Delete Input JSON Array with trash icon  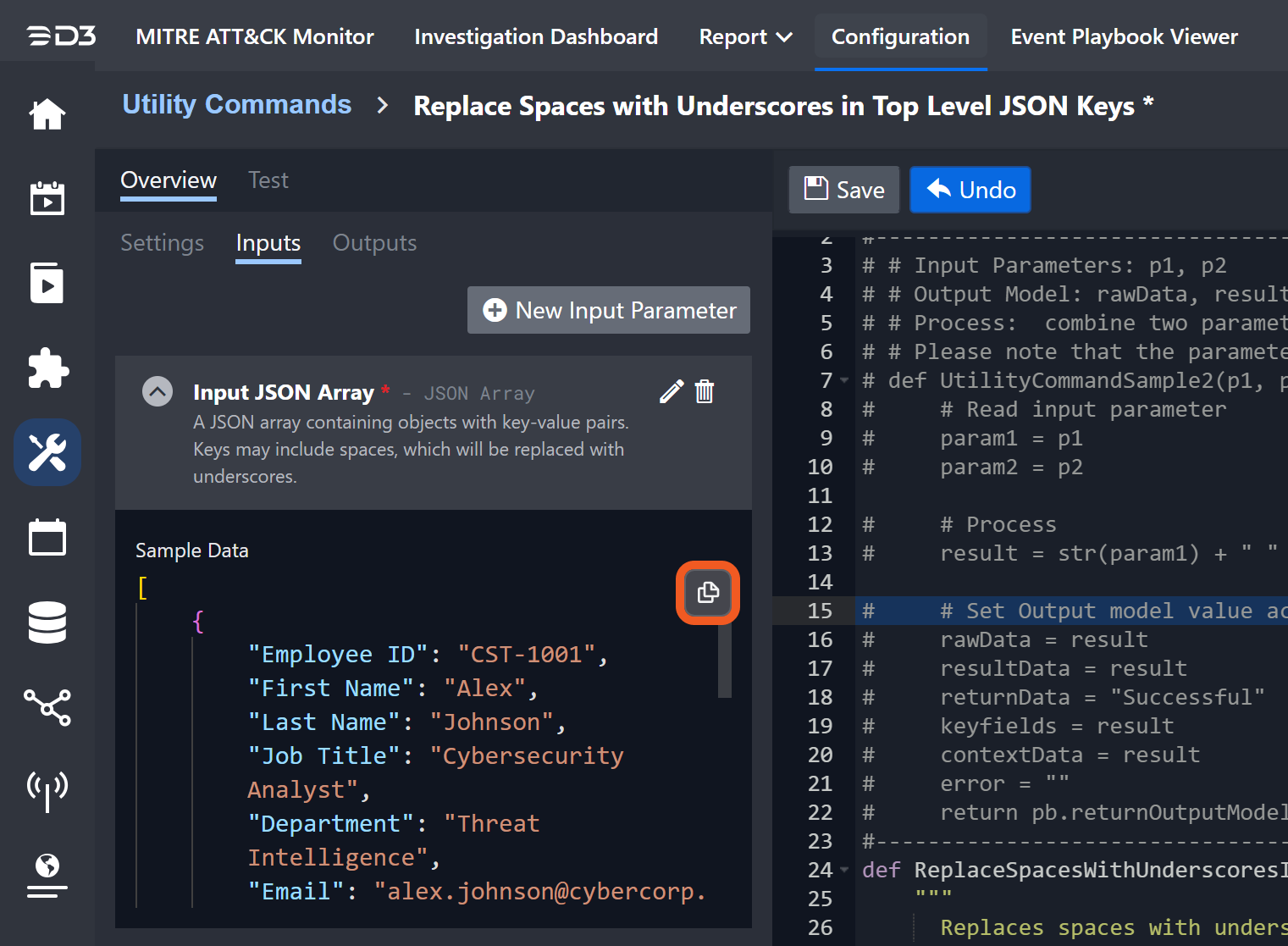(705, 391)
